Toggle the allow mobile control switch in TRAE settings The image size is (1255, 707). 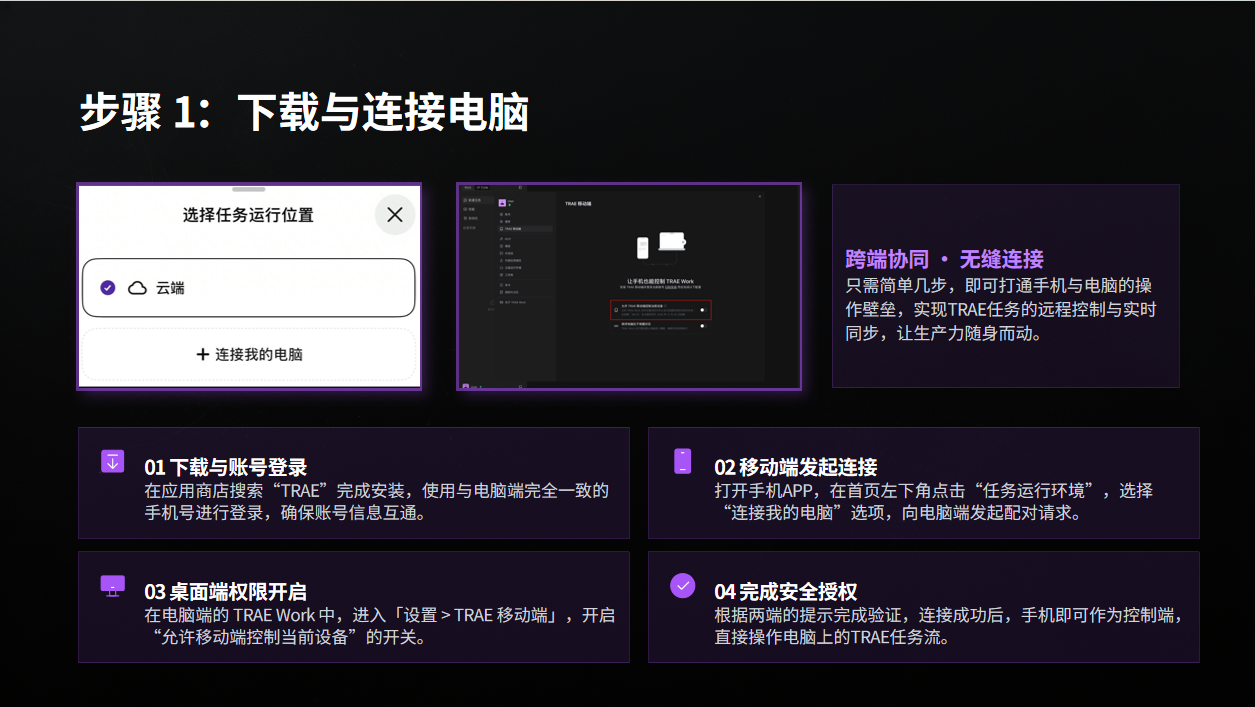(703, 310)
